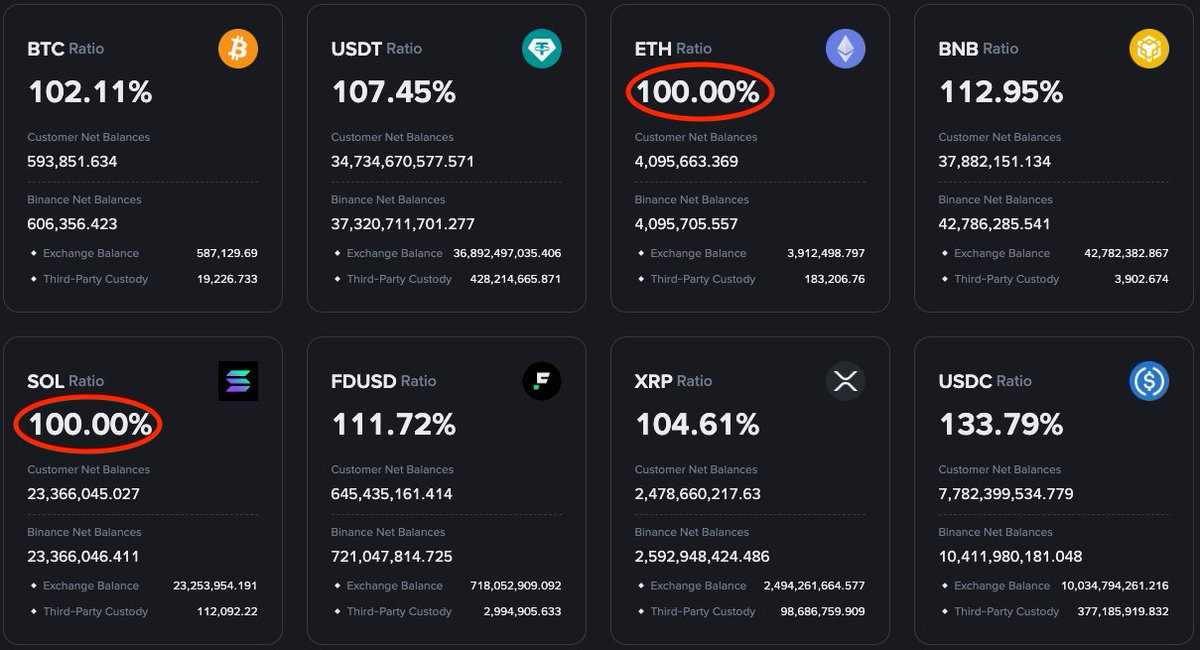Viewport: 1200px width, 650px height.
Task: Click BTC Customer Net Balances value 593,851.634
Action: click(x=72, y=161)
